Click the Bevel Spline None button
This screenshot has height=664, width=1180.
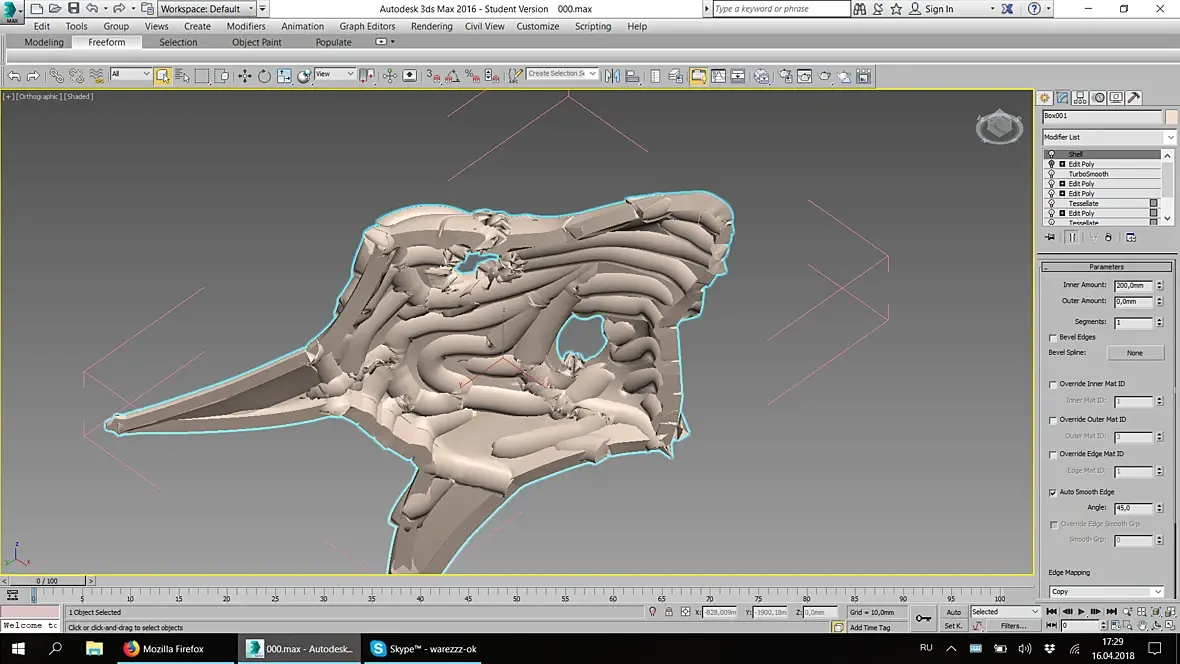pos(1135,353)
